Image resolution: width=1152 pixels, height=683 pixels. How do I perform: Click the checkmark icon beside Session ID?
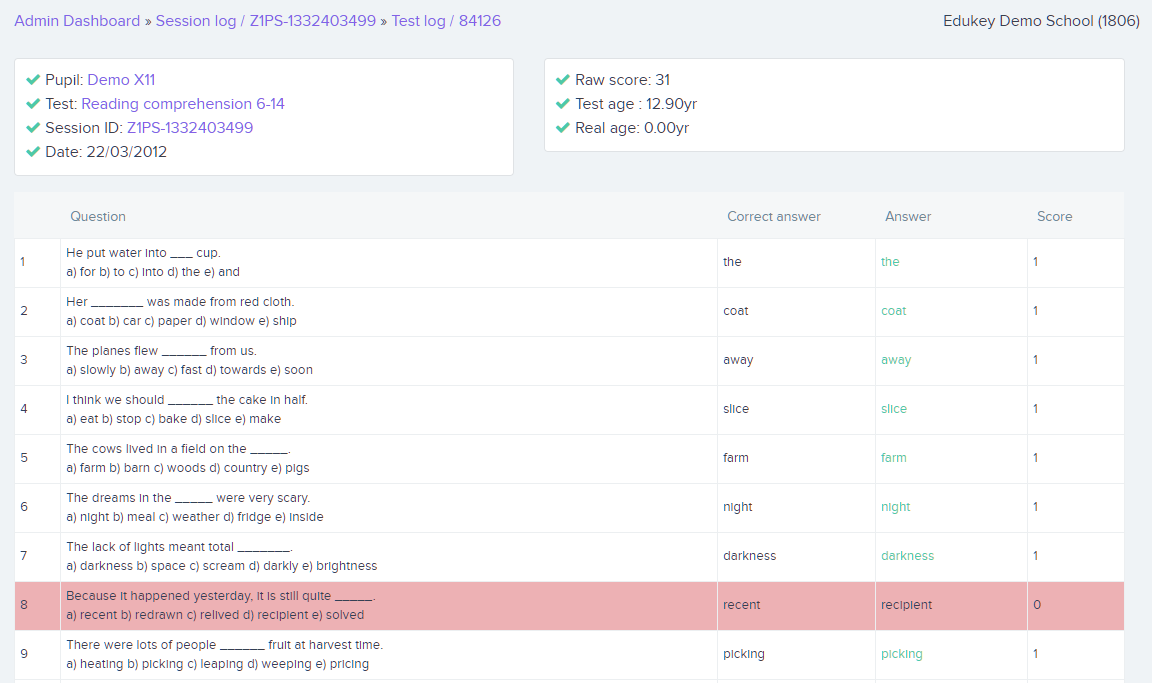[x=33, y=128]
